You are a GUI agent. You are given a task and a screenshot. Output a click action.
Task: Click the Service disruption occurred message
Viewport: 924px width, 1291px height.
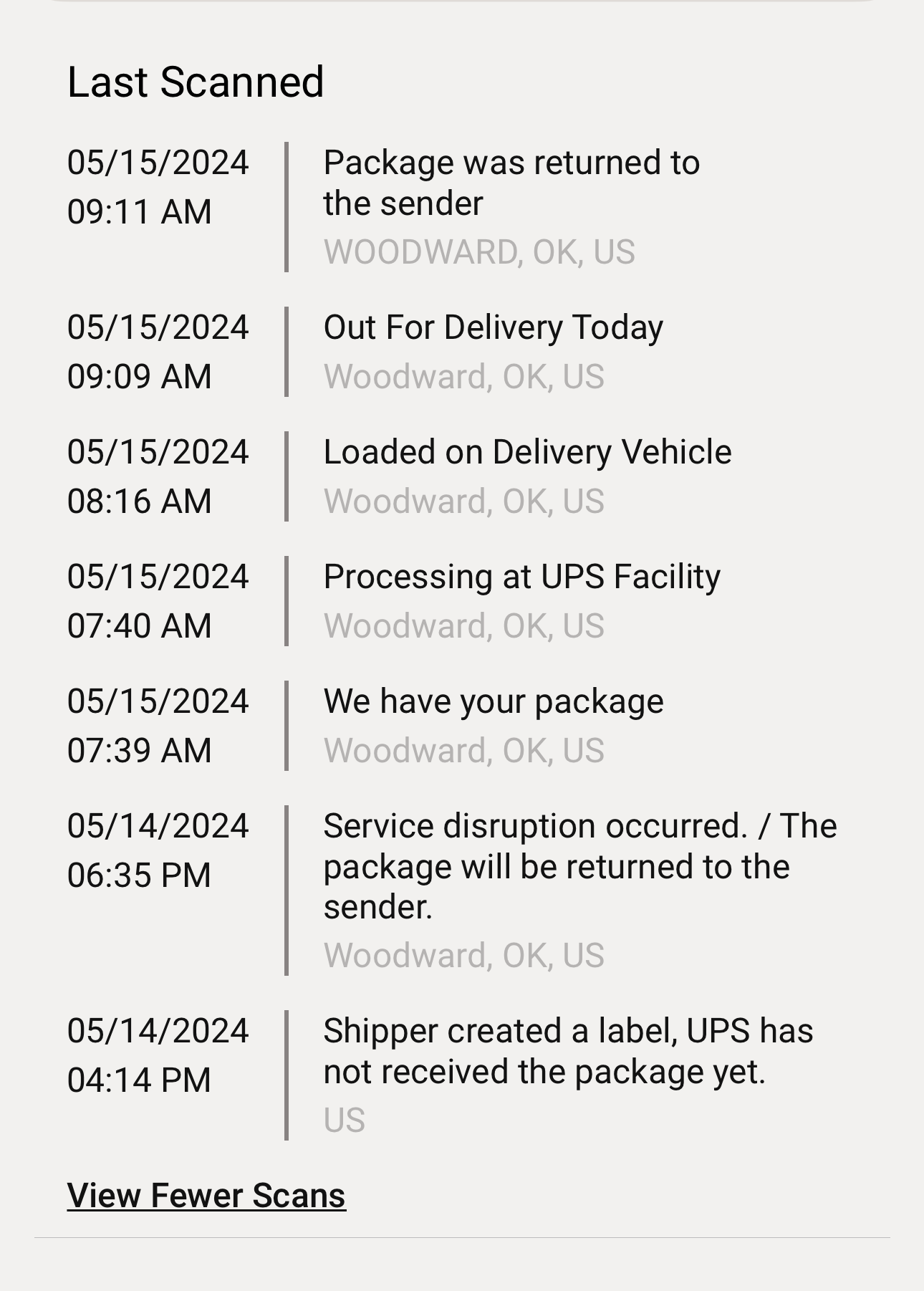click(x=579, y=866)
